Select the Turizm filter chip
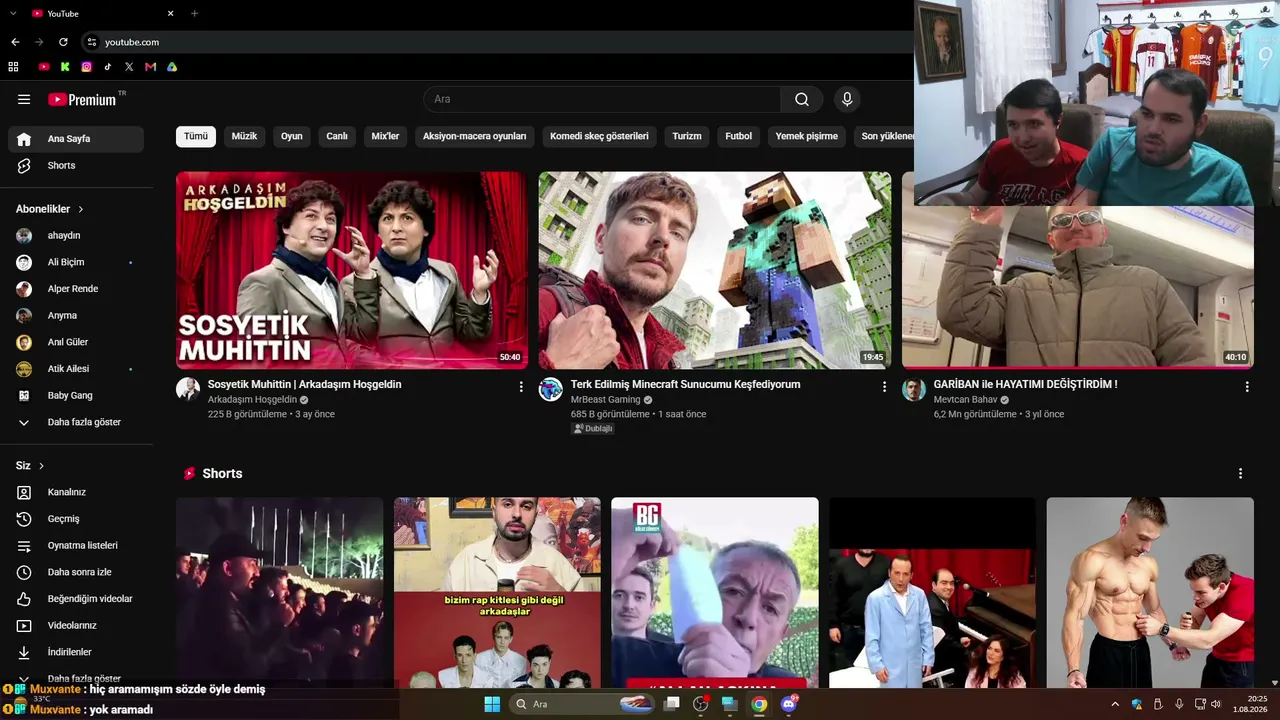 pos(687,136)
